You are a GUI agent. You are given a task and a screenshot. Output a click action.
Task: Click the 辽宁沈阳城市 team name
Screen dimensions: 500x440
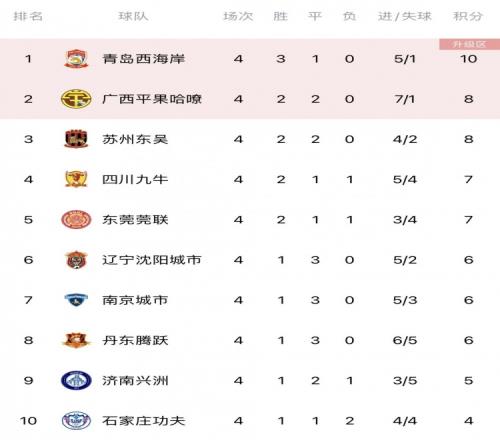152,260
